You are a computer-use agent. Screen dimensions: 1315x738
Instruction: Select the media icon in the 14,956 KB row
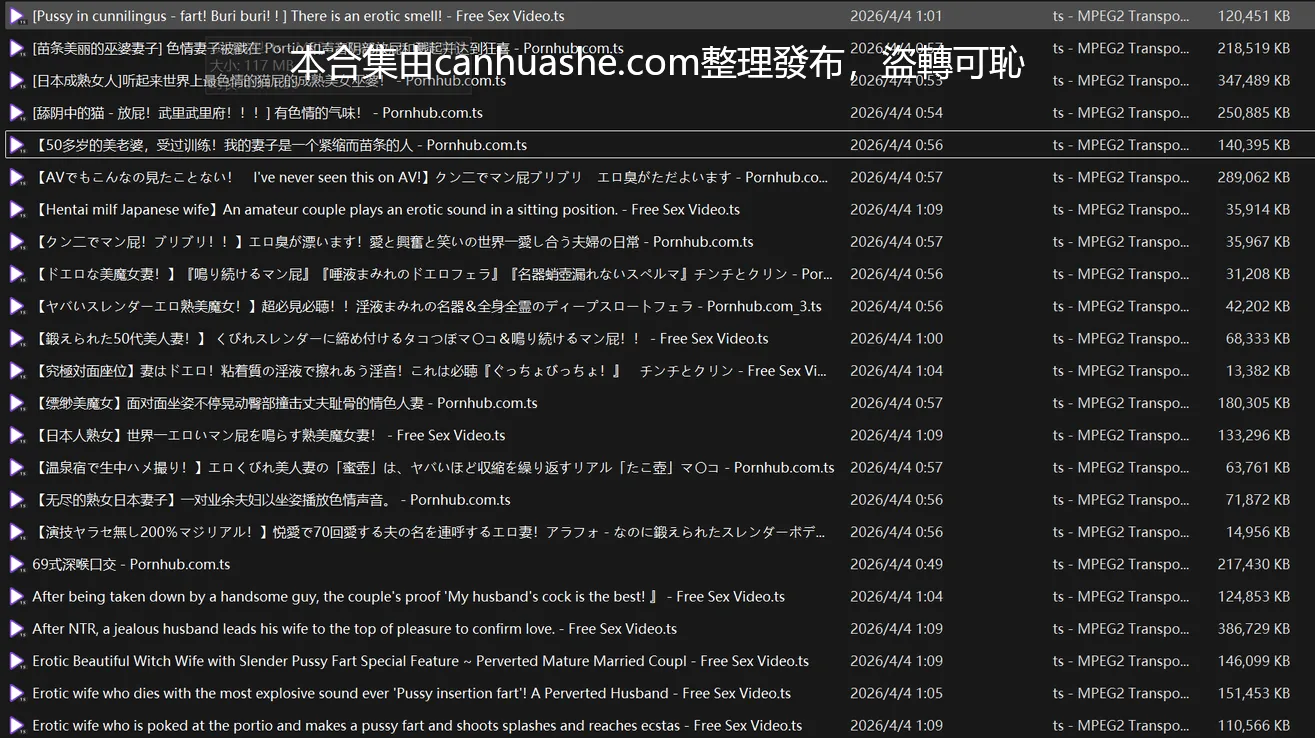pos(17,532)
